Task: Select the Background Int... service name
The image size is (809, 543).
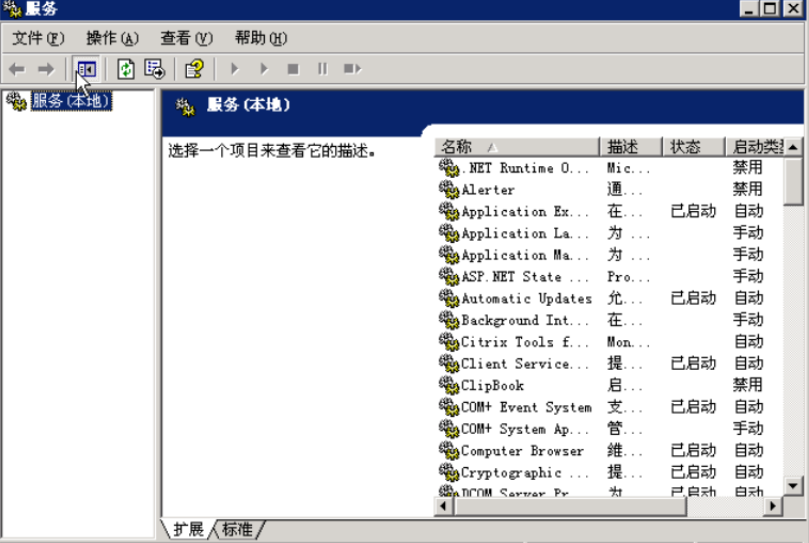Action: click(525, 321)
